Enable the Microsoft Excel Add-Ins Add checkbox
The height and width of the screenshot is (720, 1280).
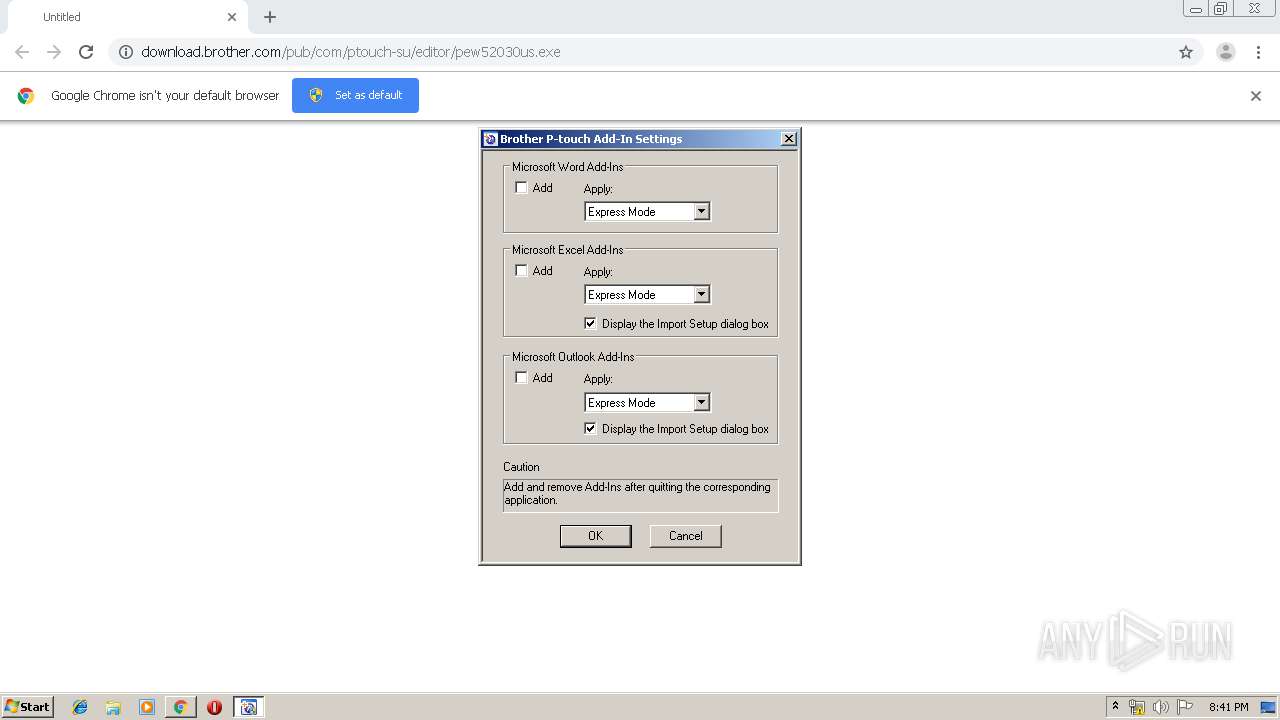(521, 270)
